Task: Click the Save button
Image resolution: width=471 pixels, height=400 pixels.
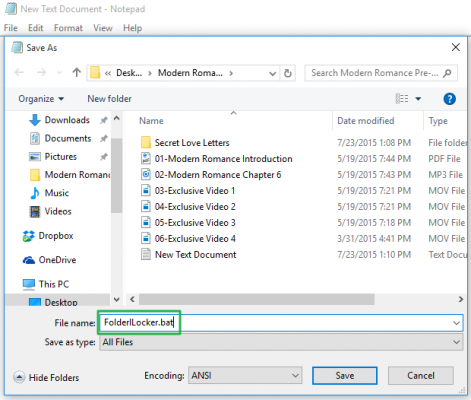Action: click(x=345, y=376)
